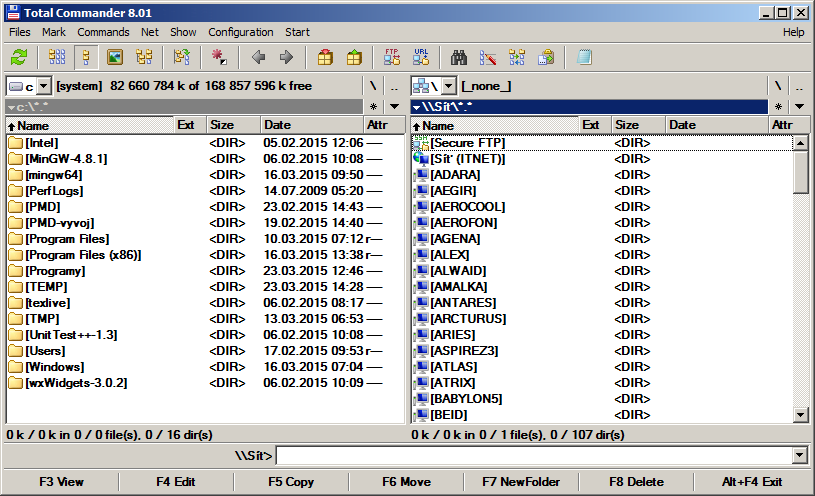Open synchronize directories icon
815x496 pixels.
(x=517, y=57)
